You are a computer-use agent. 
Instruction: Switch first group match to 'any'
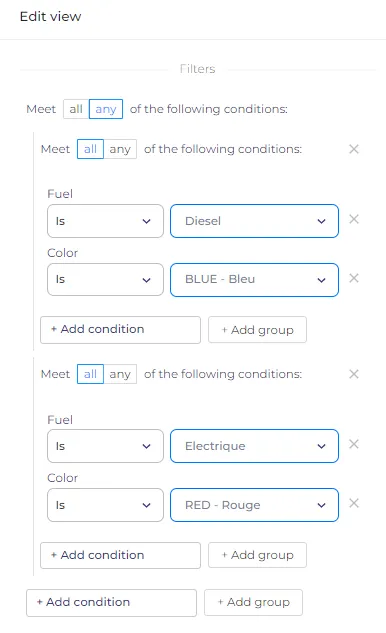click(120, 149)
